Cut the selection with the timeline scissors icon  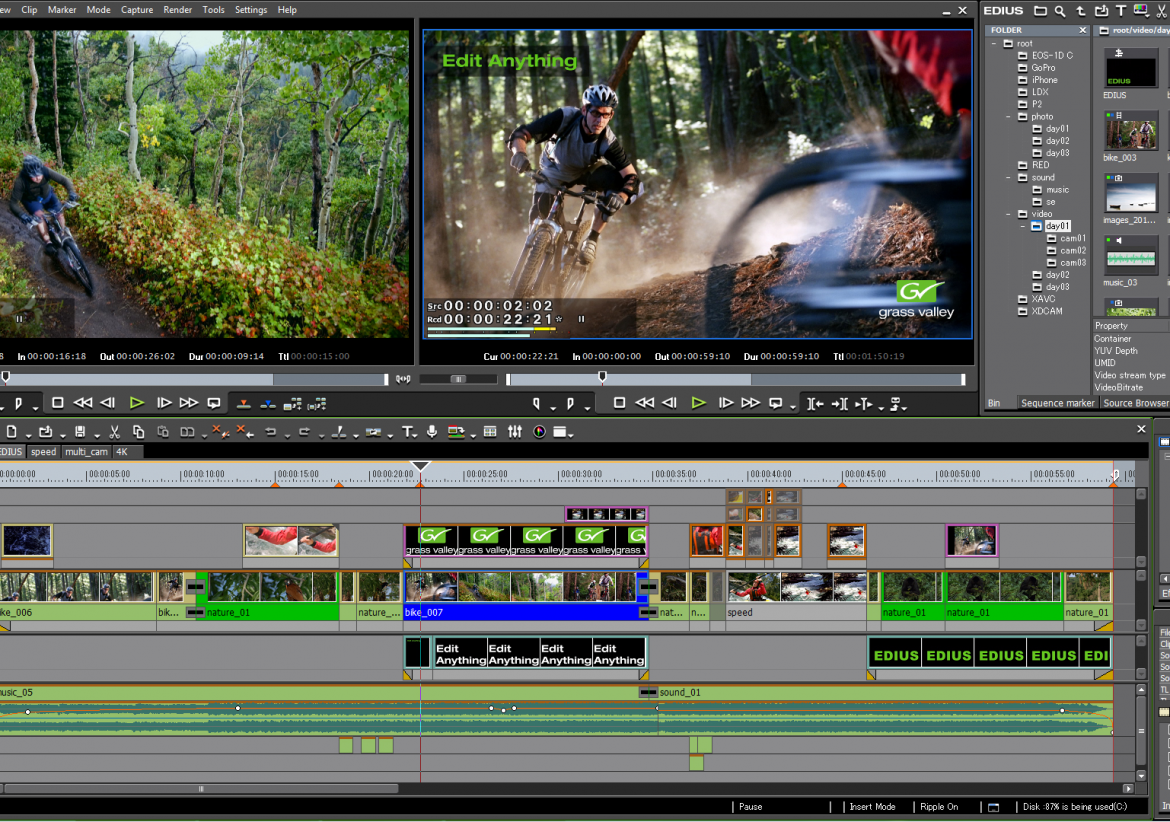tap(114, 432)
